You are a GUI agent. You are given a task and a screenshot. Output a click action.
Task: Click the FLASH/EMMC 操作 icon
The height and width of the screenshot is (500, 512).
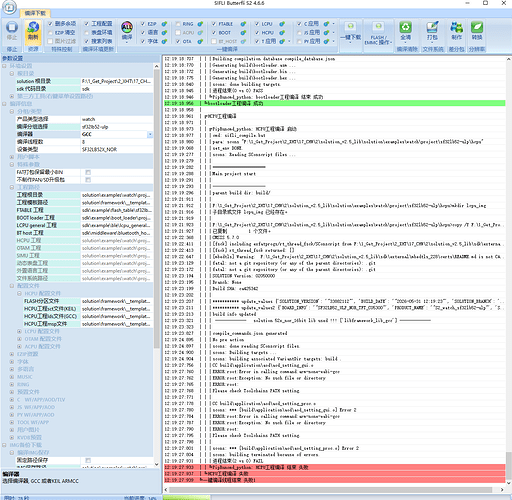click(x=378, y=27)
